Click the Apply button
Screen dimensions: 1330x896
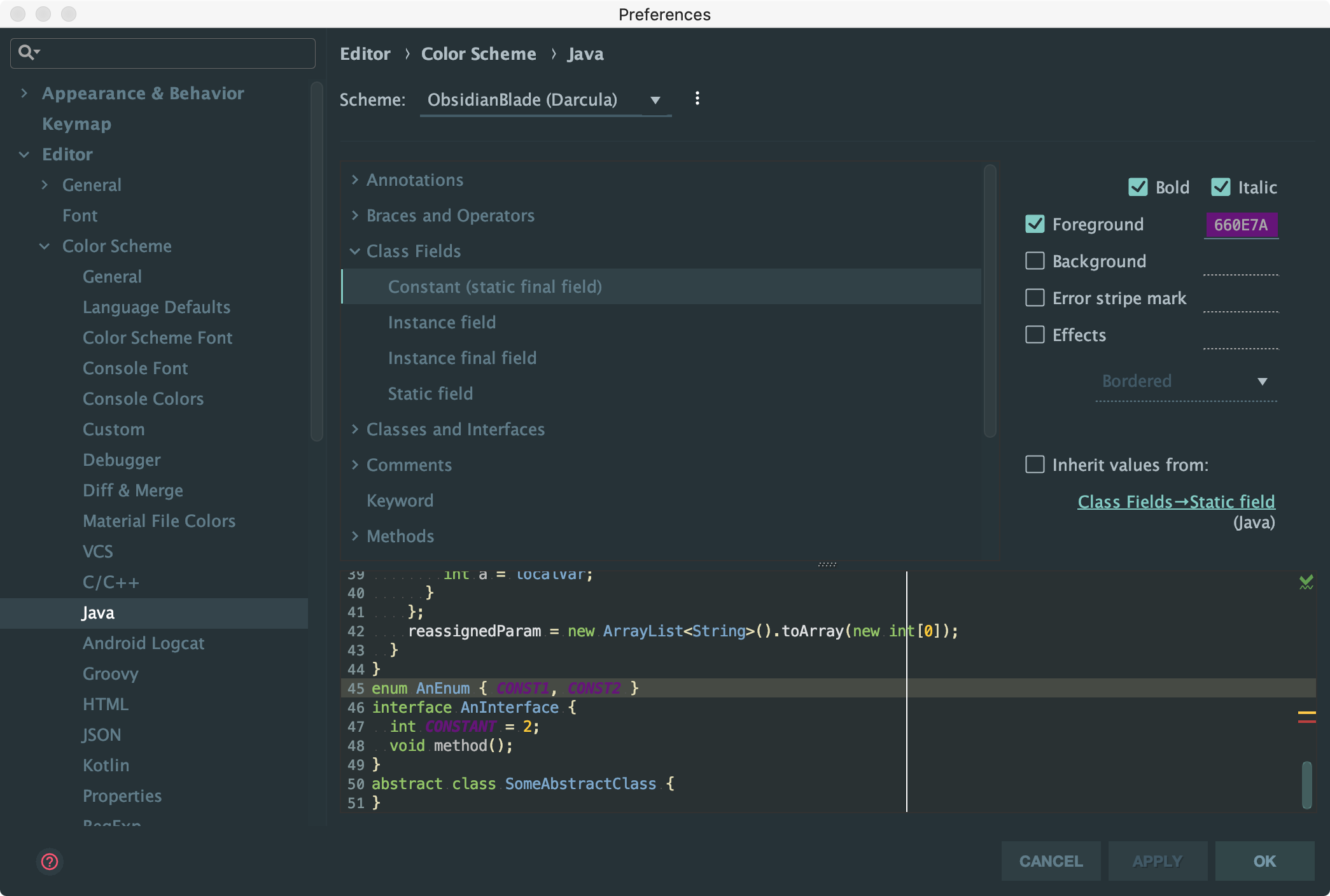1157,861
